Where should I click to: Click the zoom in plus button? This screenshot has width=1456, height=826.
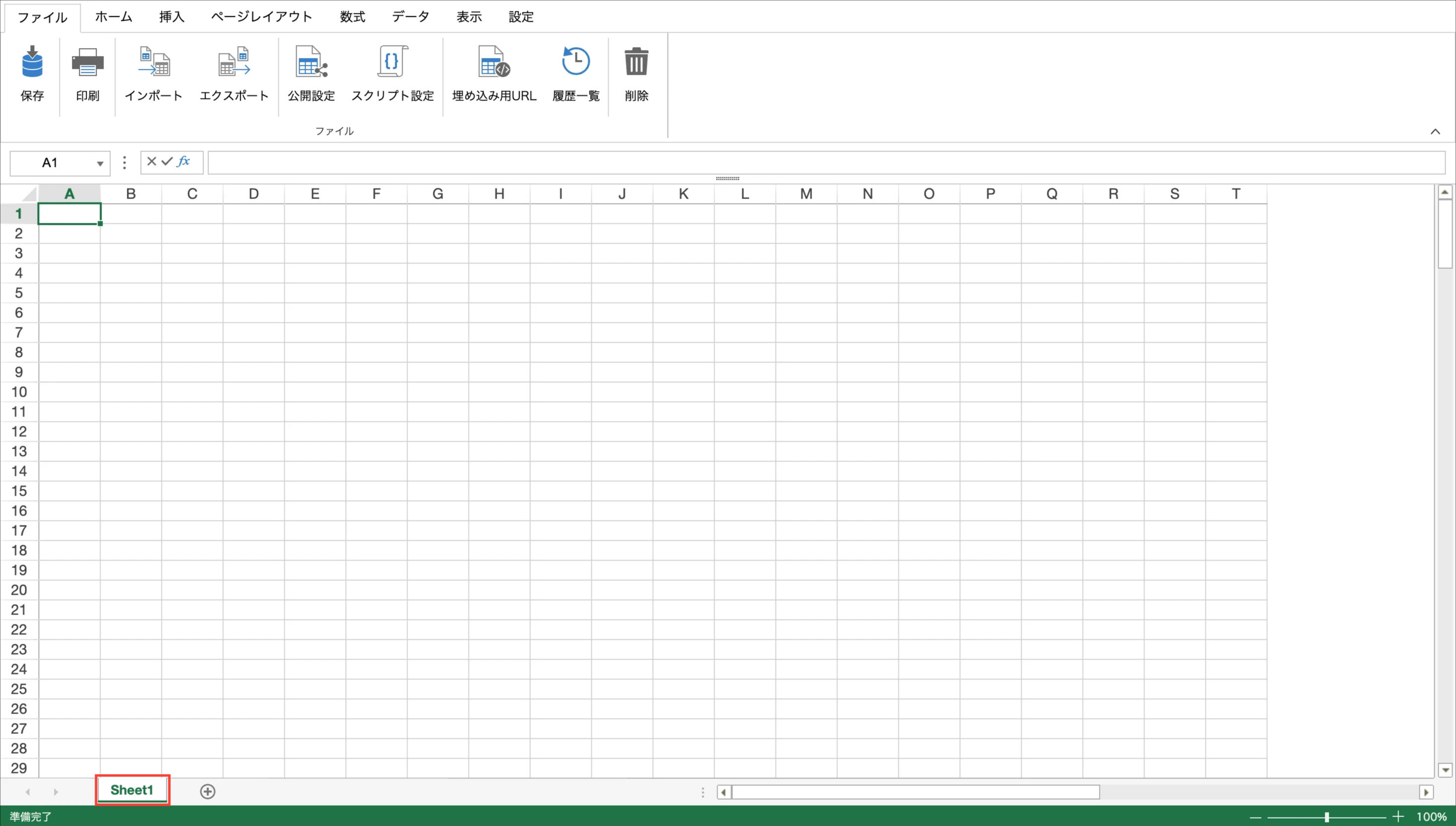(1398, 817)
